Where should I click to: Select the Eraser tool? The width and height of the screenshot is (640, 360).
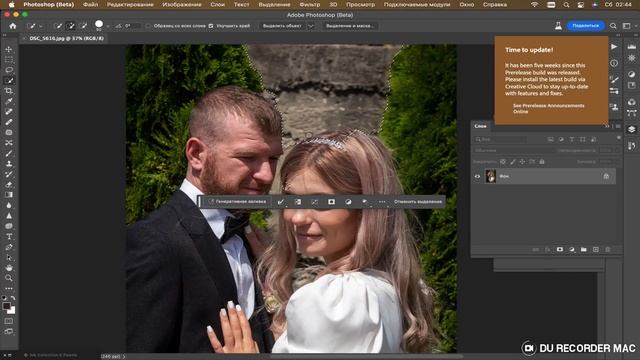(x=9, y=184)
